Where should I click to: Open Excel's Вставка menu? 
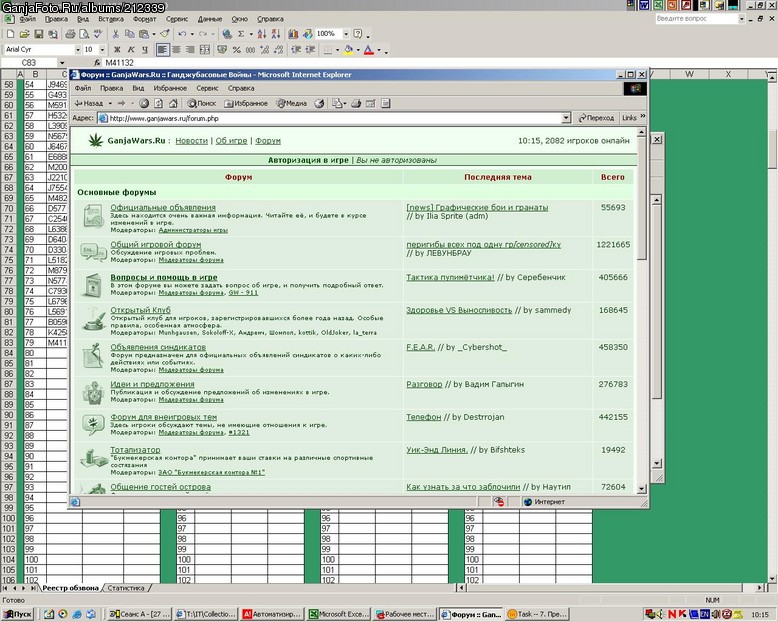click(x=111, y=19)
